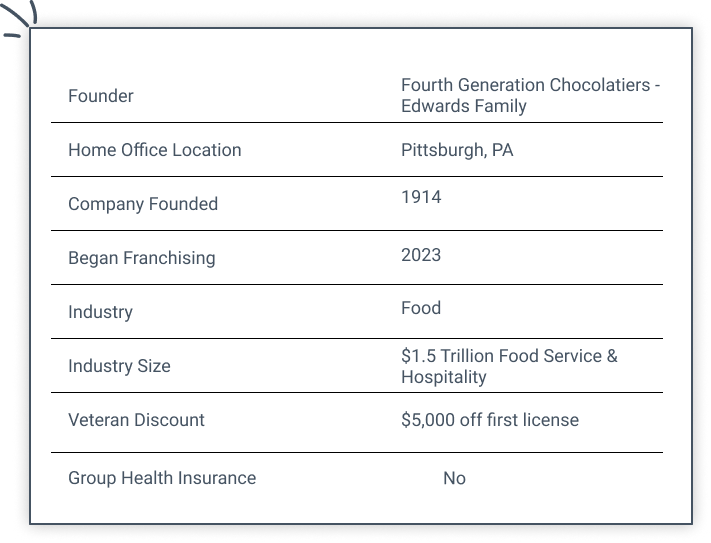The height and width of the screenshot is (543, 711).
Task: Select the word 'Hospitality'
Action: click(x=444, y=377)
